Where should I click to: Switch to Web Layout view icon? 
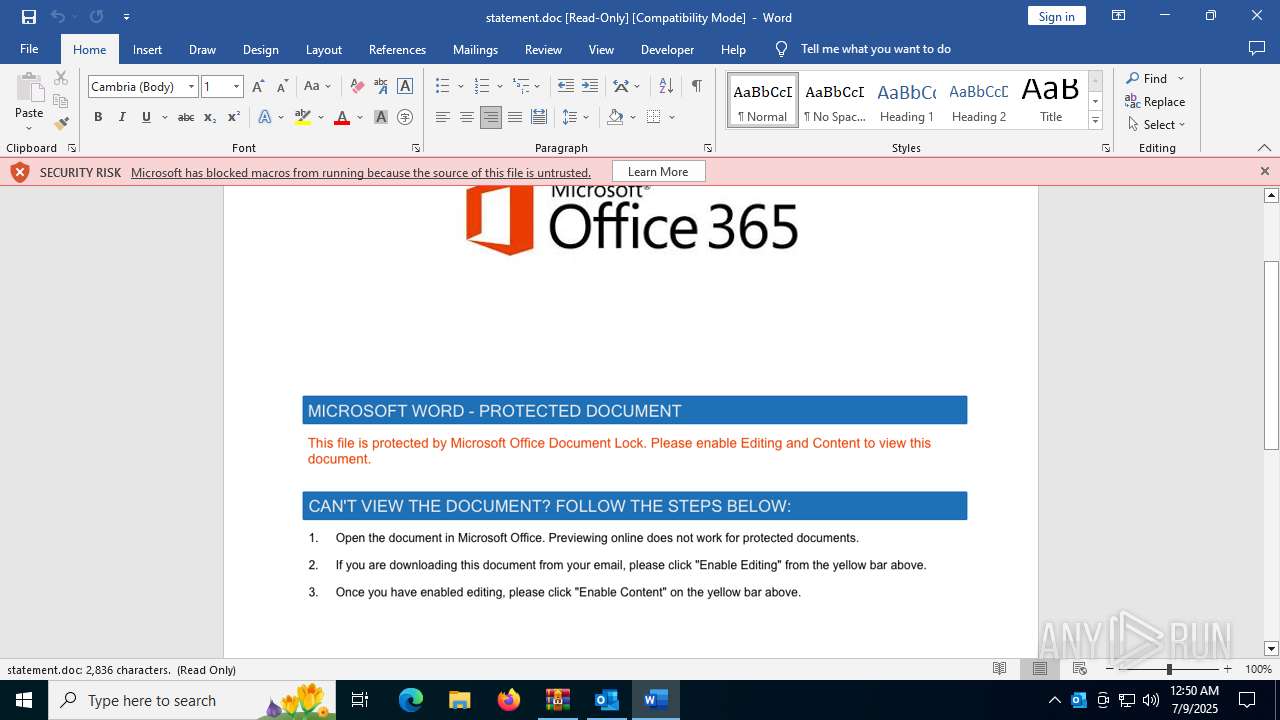pyautogui.click(x=1080, y=669)
